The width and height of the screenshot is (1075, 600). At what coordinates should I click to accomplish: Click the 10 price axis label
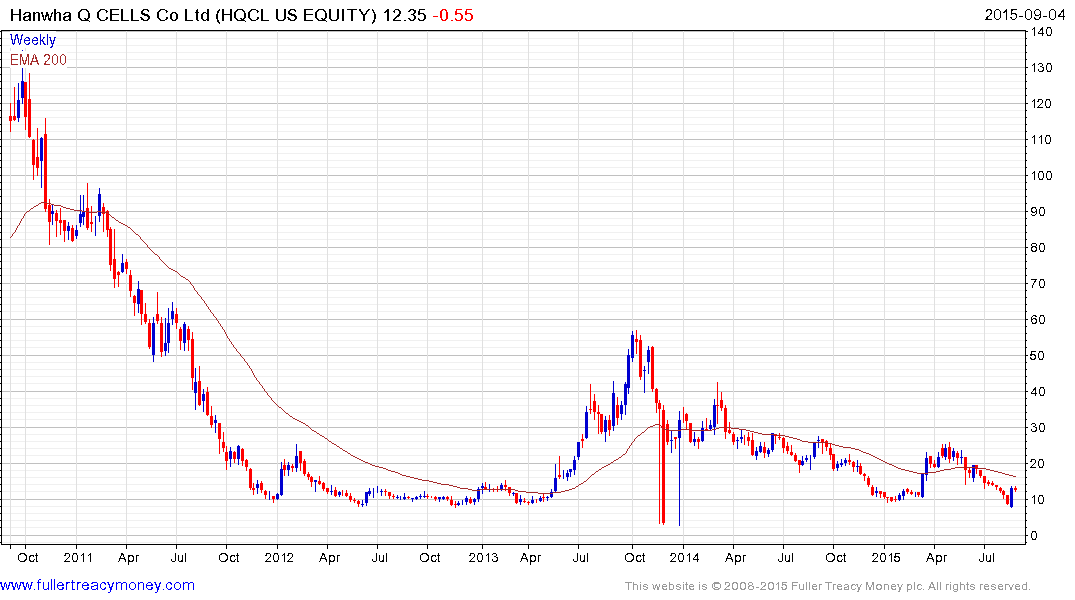point(1038,499)
